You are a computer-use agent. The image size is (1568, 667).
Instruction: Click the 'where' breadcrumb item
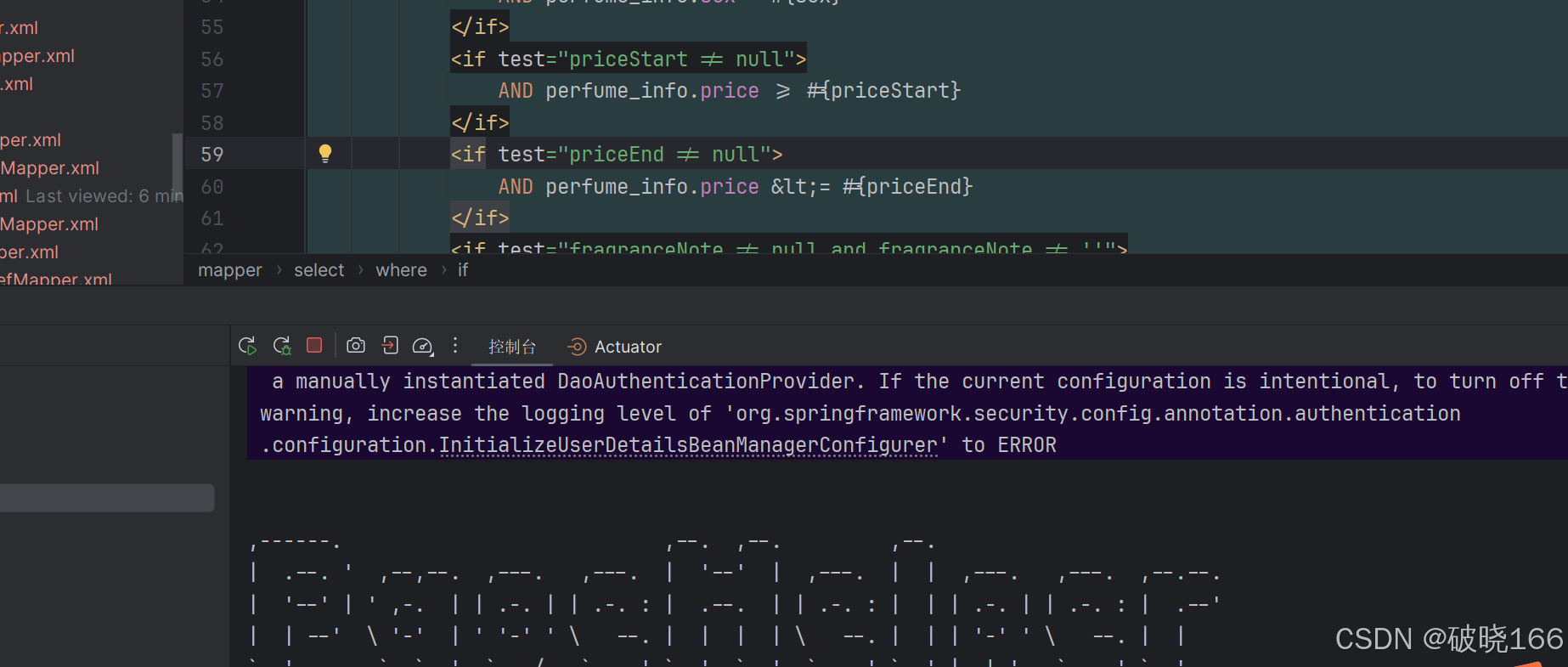pyautogui.click(x=401, y=269)
